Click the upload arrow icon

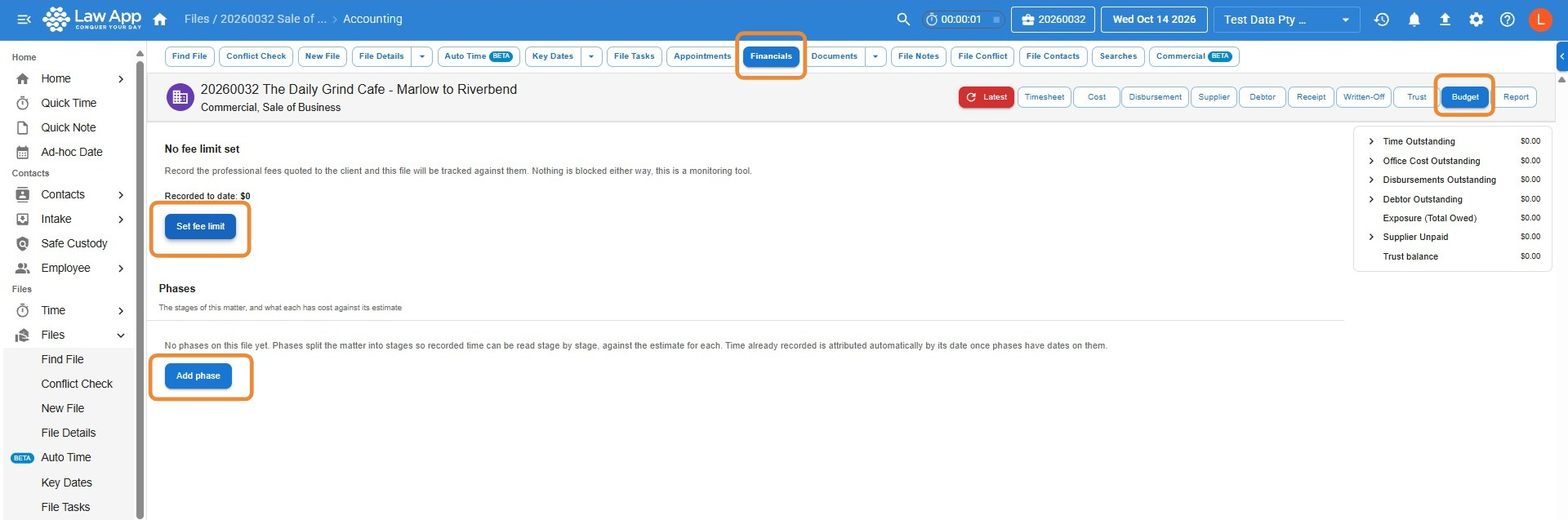pyautogui.click(x=1445, y=20)
